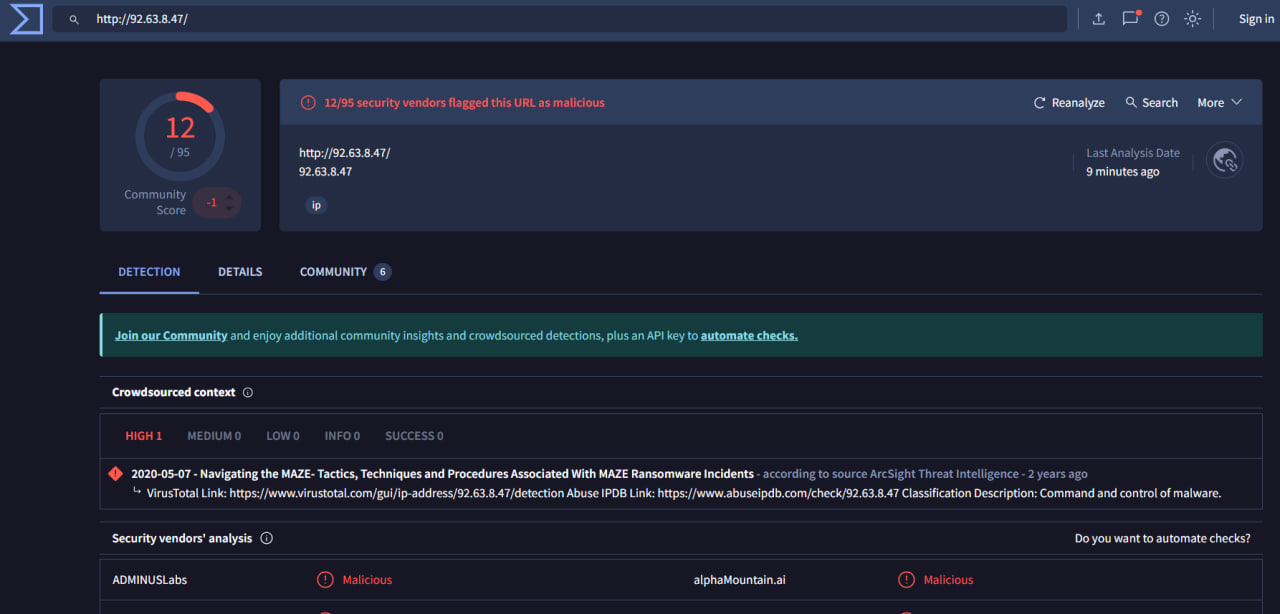Click Security vendors' analysis info icon
The width and height of the screenshot is (1280, 614).
[266, 539]
